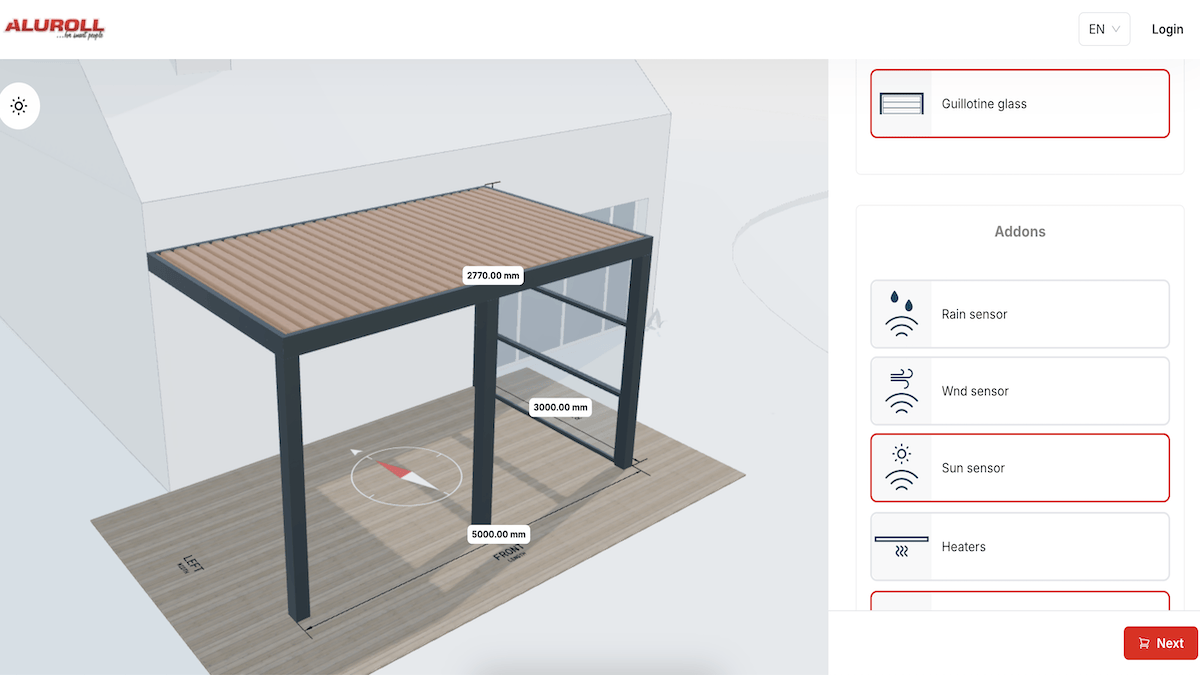Click the shopping cart icon on the Next button
Image resolution: width=1200 pixels, height=675 pixels.
(1143, 643)
